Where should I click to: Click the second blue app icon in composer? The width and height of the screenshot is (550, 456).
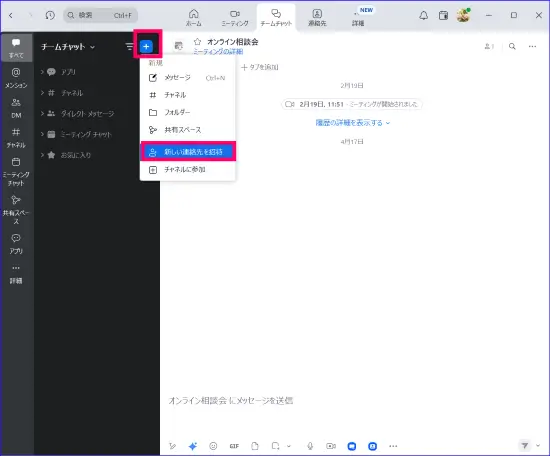pyautogui.click(x=373, y=446)
